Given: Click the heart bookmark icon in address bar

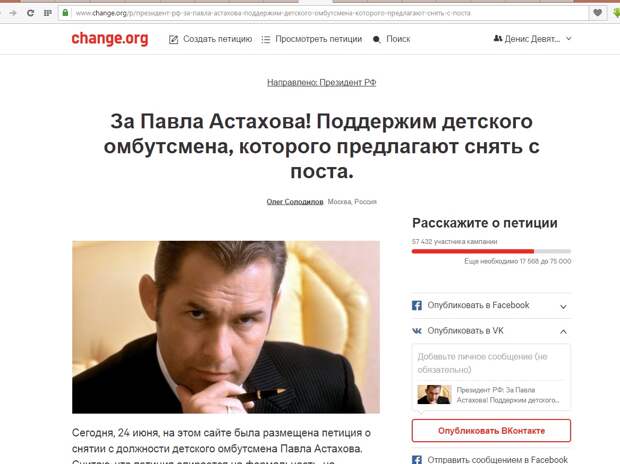Looking at the screenshot, I should [x=597, y=13].
